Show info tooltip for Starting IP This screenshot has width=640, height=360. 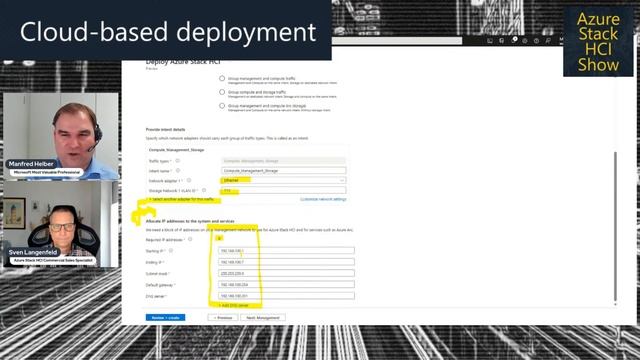point(171,251)
